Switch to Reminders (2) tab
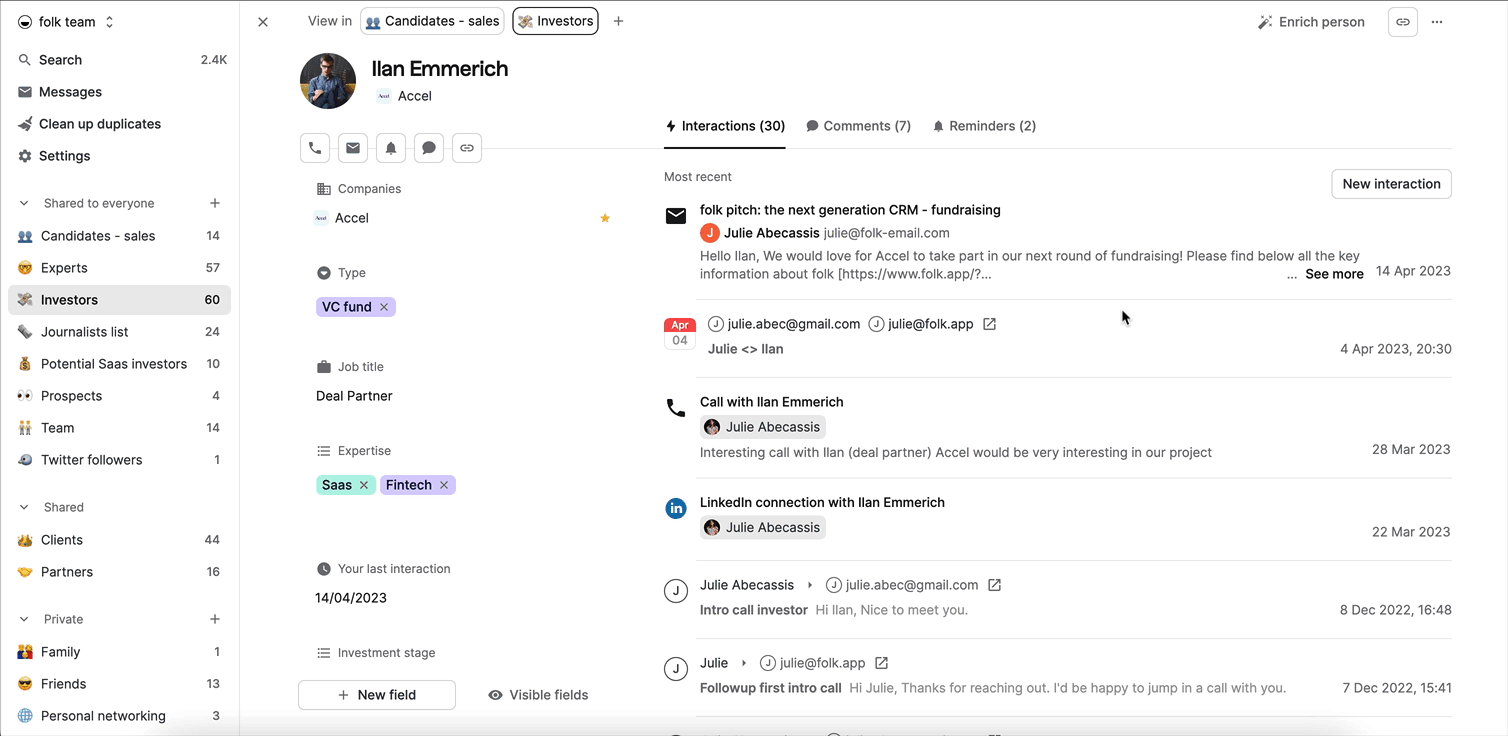The image size is (1508, 736). pyautogui.click(x=984, y=126)
